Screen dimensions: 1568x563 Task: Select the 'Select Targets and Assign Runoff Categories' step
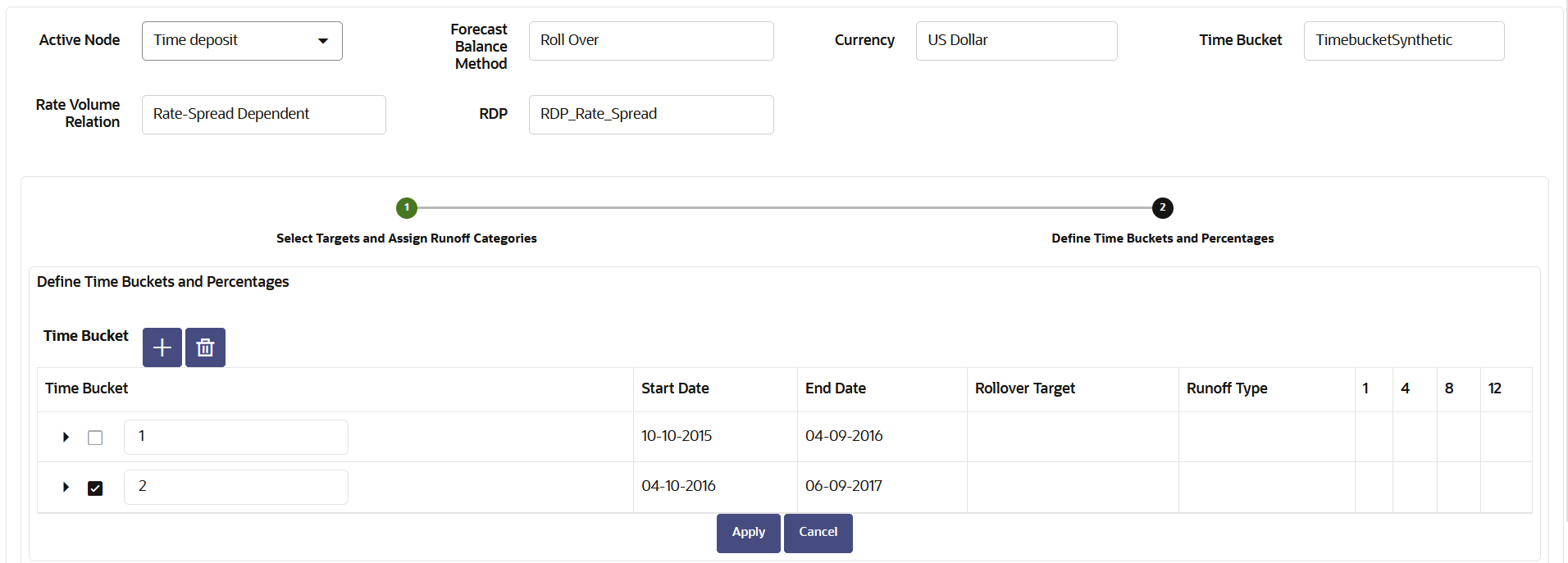(407, 238)
